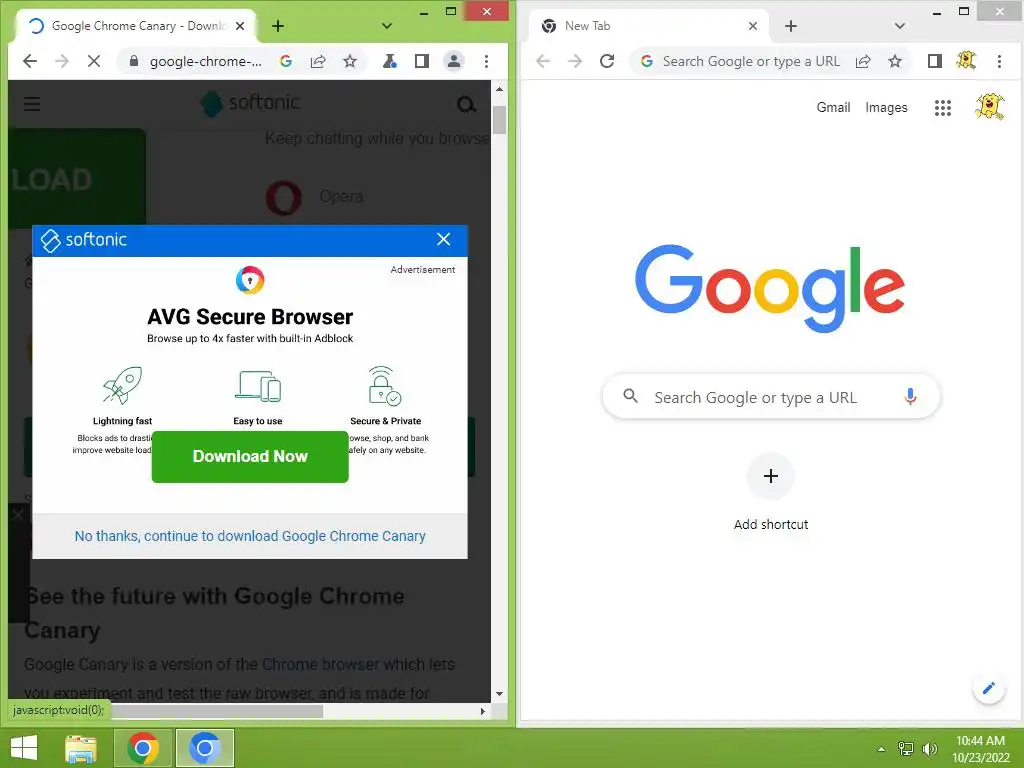Click address bar in New Tab window
This screenshot has width=1024, height=768.
[x=751, y=61]
